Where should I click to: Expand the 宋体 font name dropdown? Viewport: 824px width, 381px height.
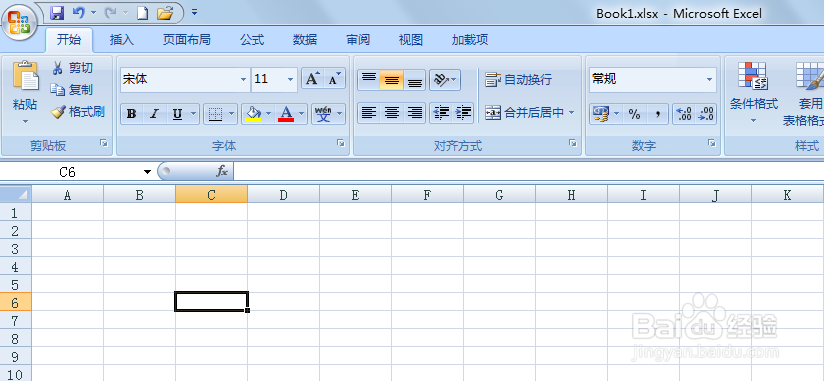coord(243,80)
